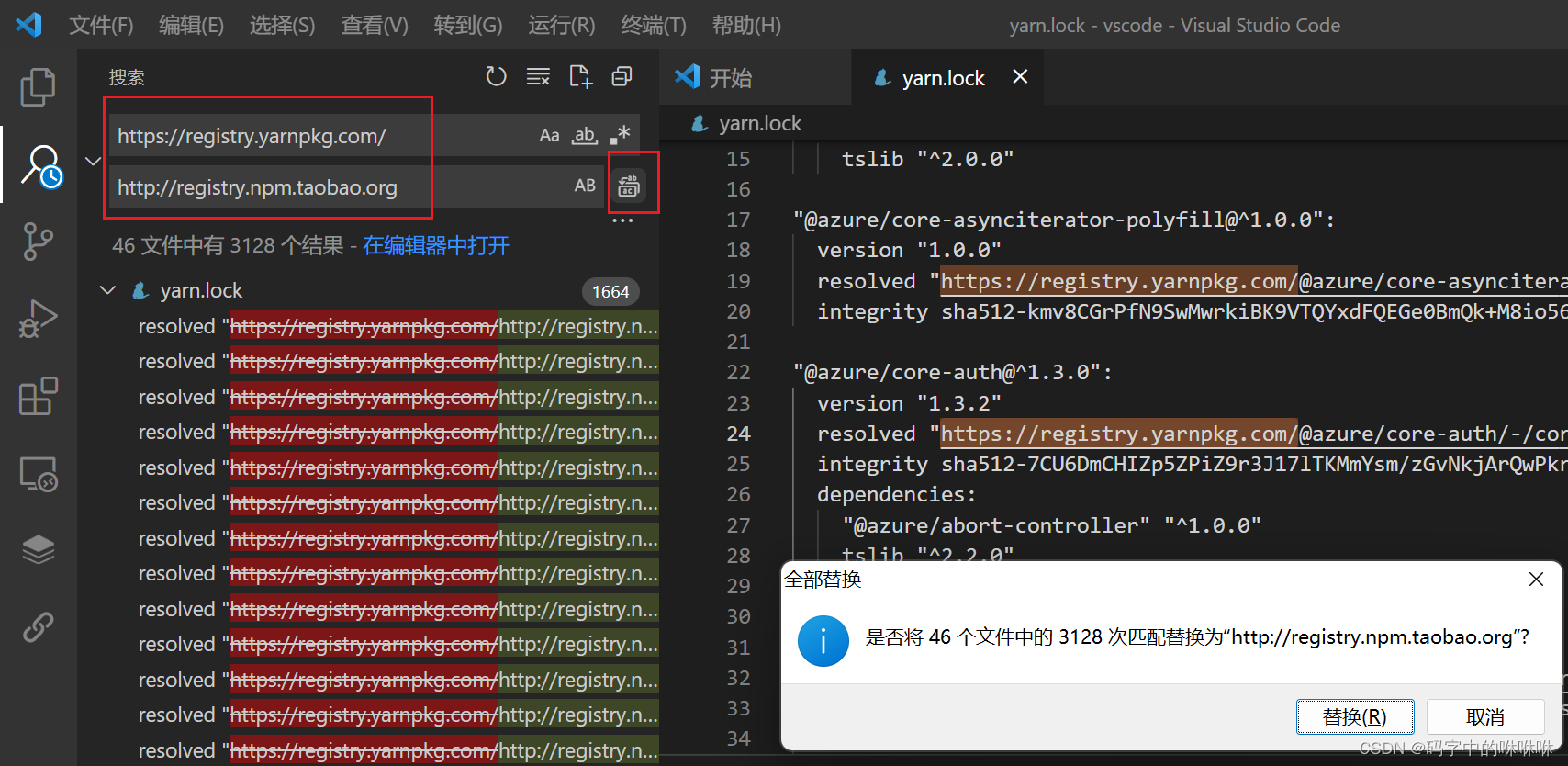
Task: Collapse all search results
Action: pos(622,76)
